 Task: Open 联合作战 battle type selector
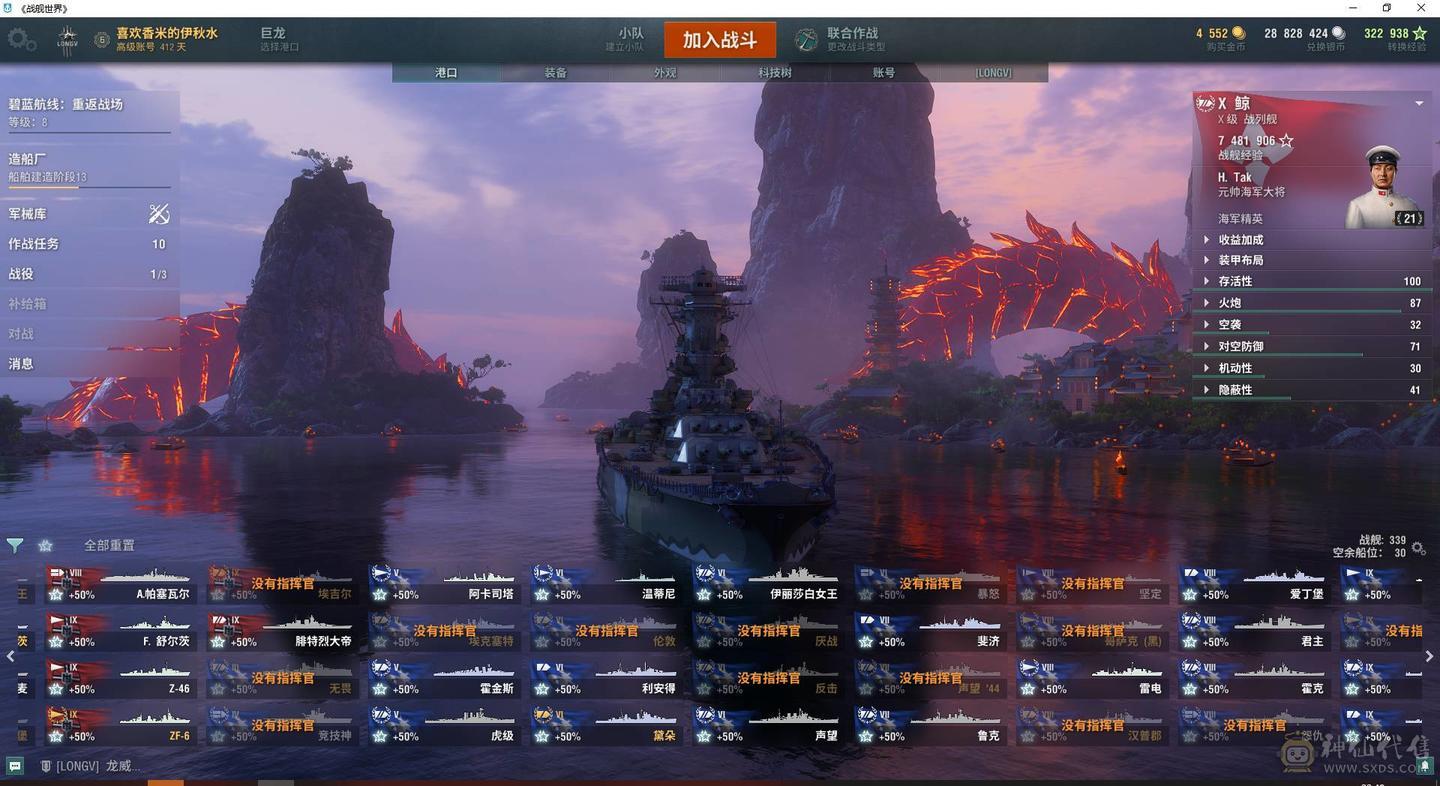(x=855, y=39)
